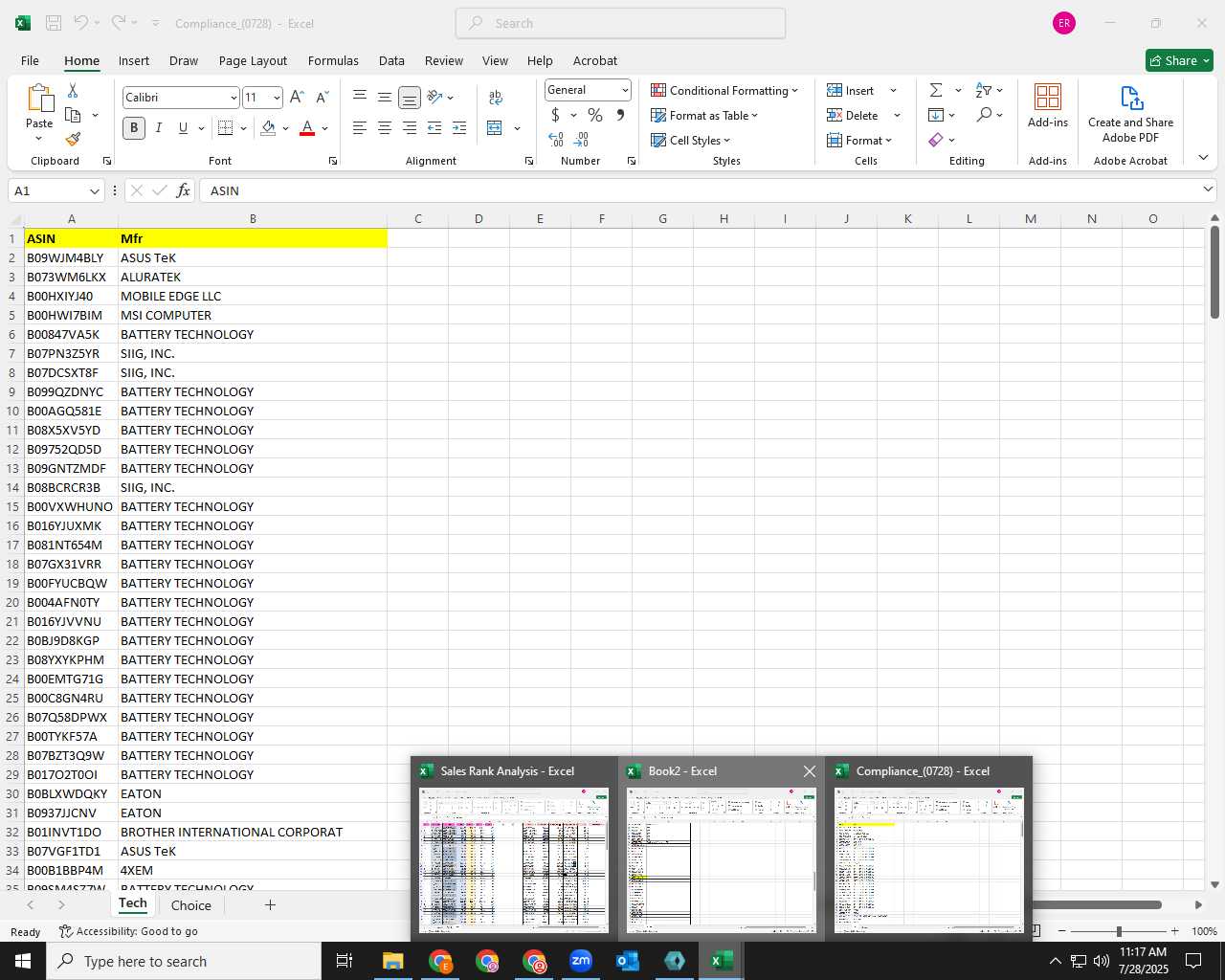This screenshot has height=980, width=1225.
Task: Toggle Align Left horizontal alignment
Action: point(360,127)
